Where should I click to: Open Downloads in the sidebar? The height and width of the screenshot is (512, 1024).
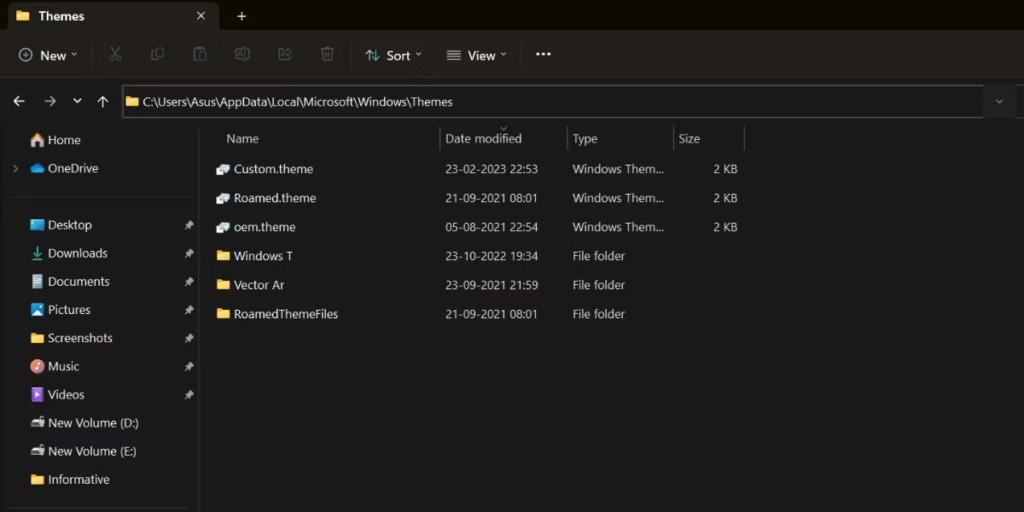(77, 254)
